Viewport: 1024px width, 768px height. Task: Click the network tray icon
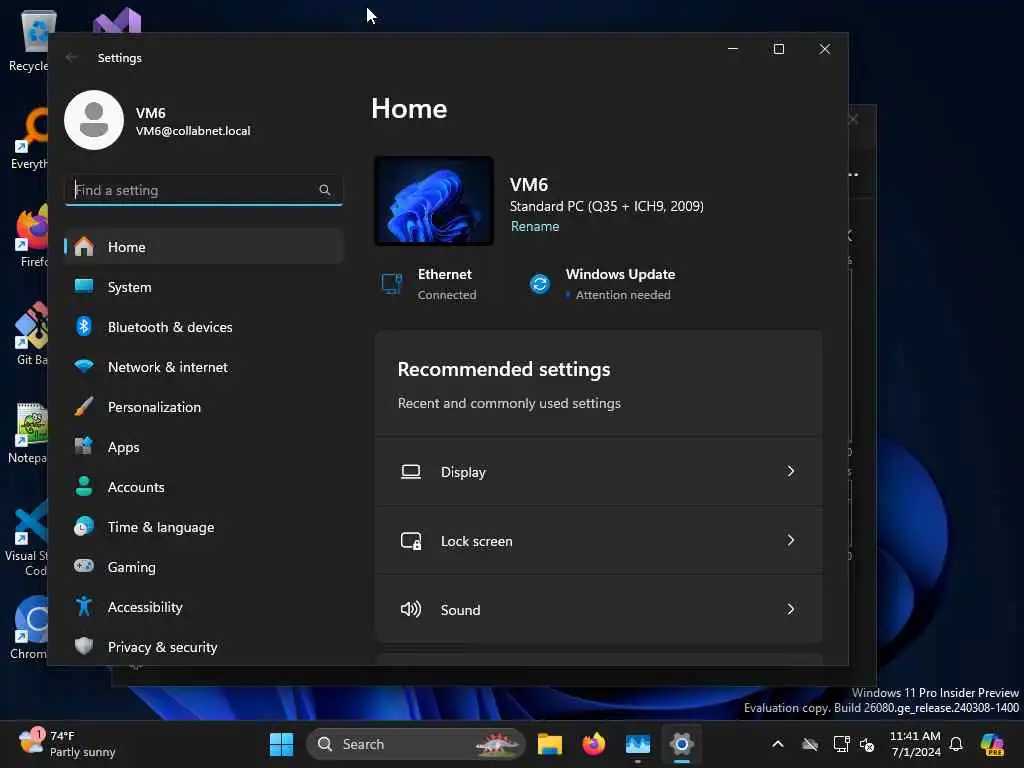[x=841, y=744]
